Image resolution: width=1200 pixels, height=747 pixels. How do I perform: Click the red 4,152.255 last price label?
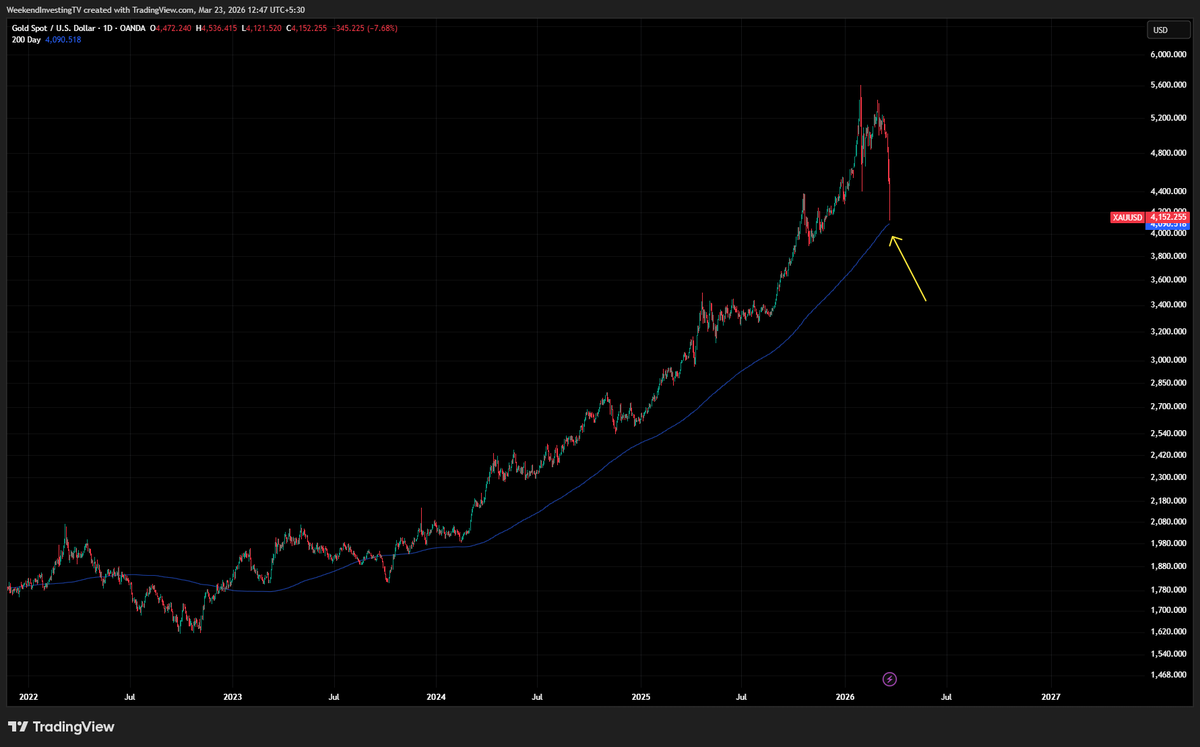(1168, 216)
